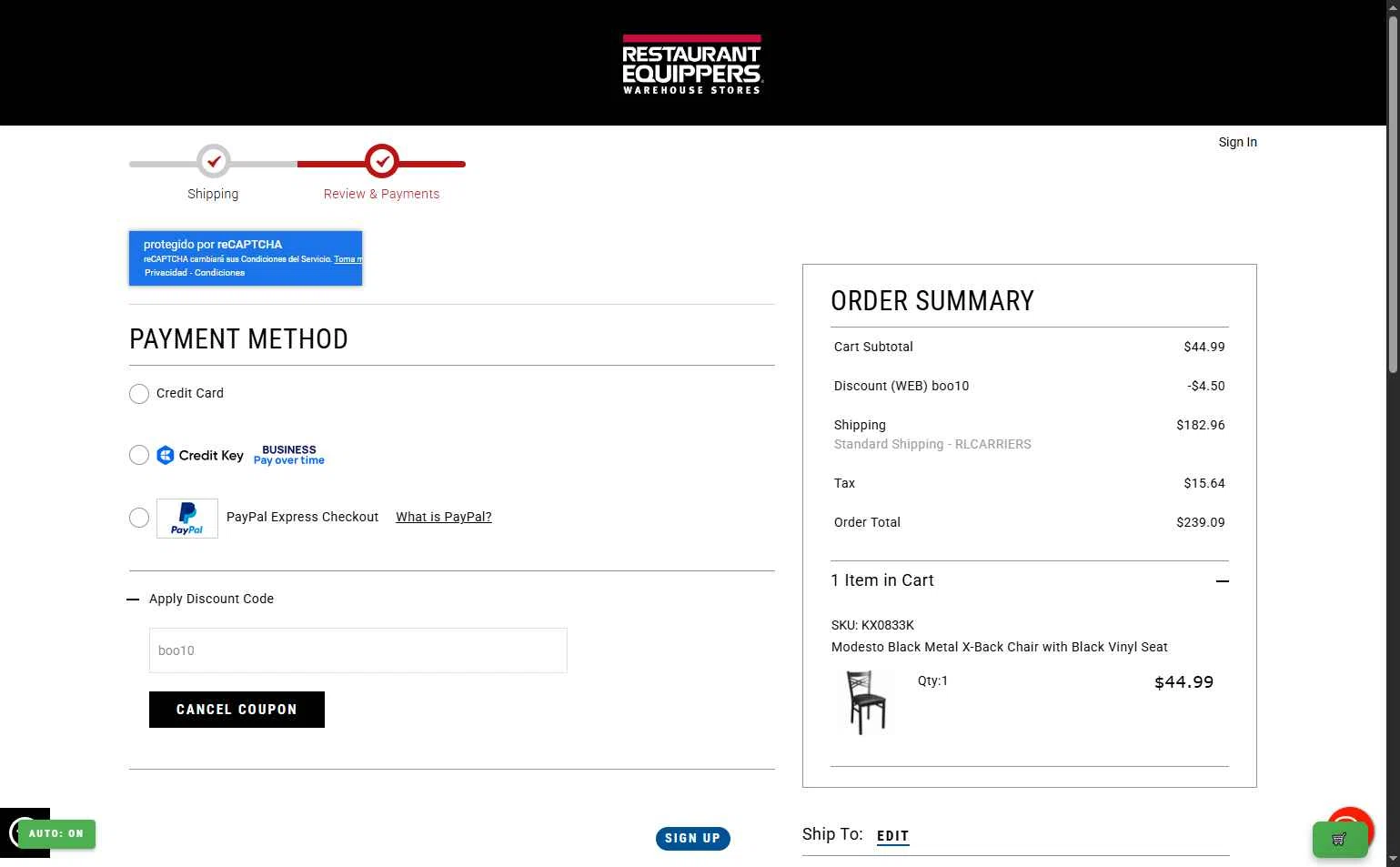Screen dimensions: 1400x867
Task: Click the Shipping step checkmark circle
Action: tap(214, 162)
